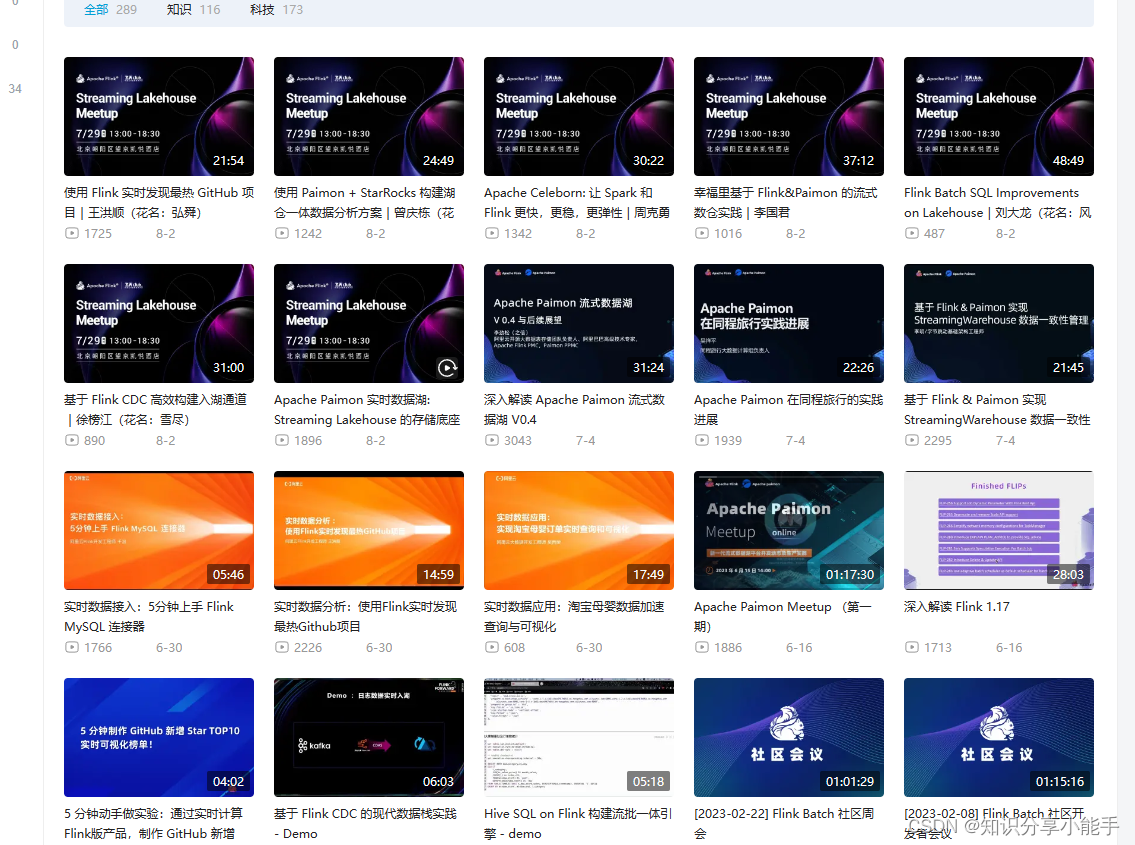Open title [2023-02-22] Flink Batch 社区周会
This screenshot has height=845, width=1135.
(x=784, y=824)
